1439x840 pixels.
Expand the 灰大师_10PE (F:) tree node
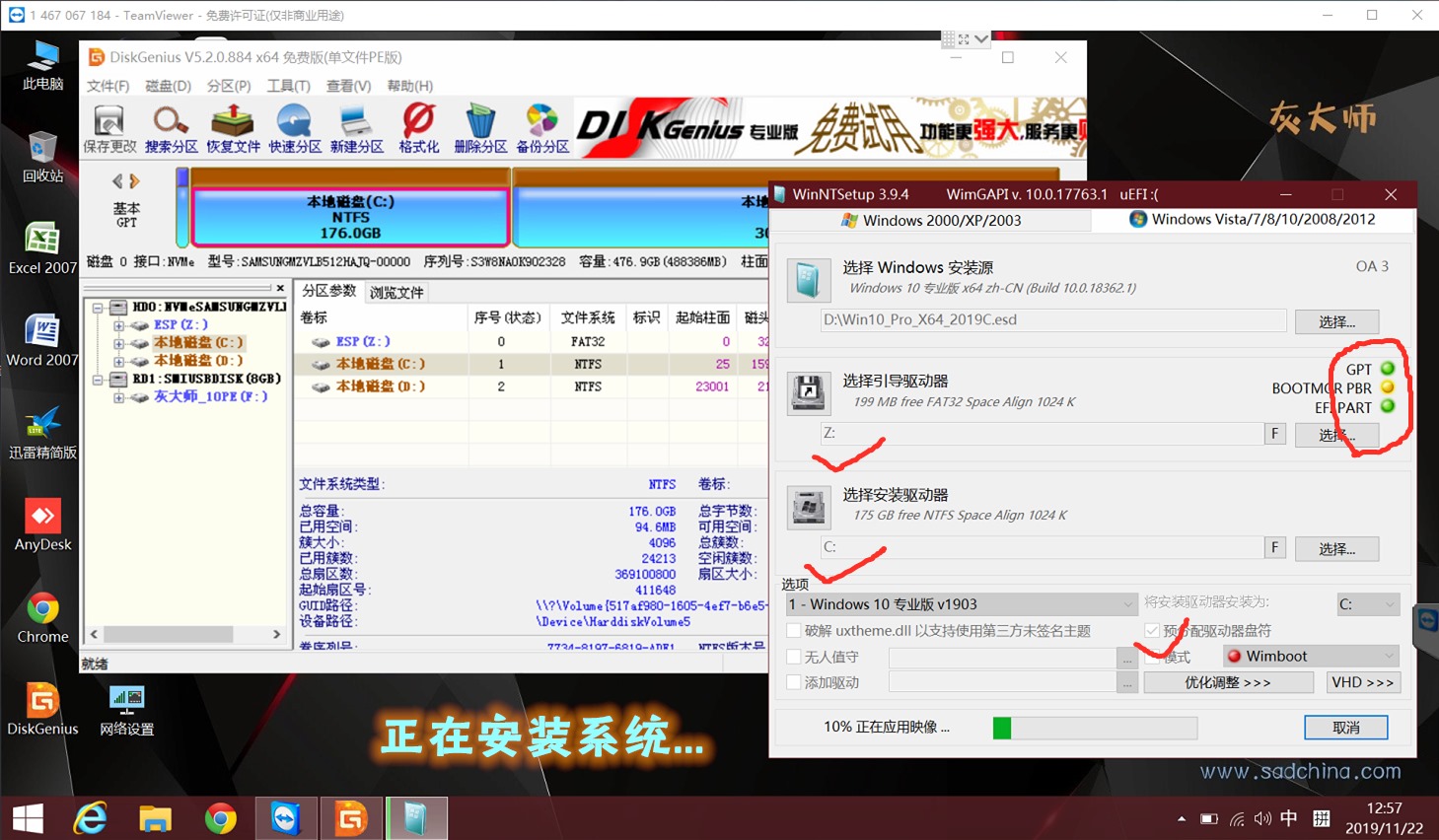(118, 397)
